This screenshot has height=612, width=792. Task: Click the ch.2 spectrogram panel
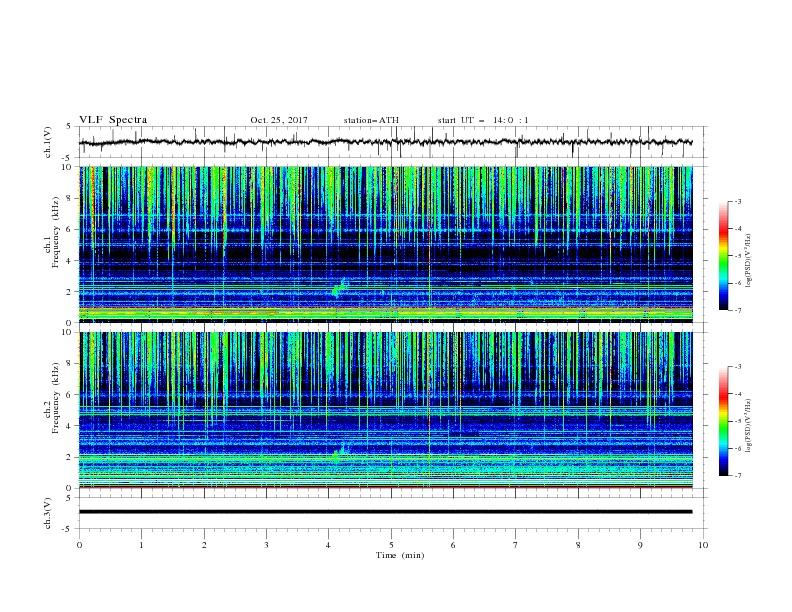(385, 410)
